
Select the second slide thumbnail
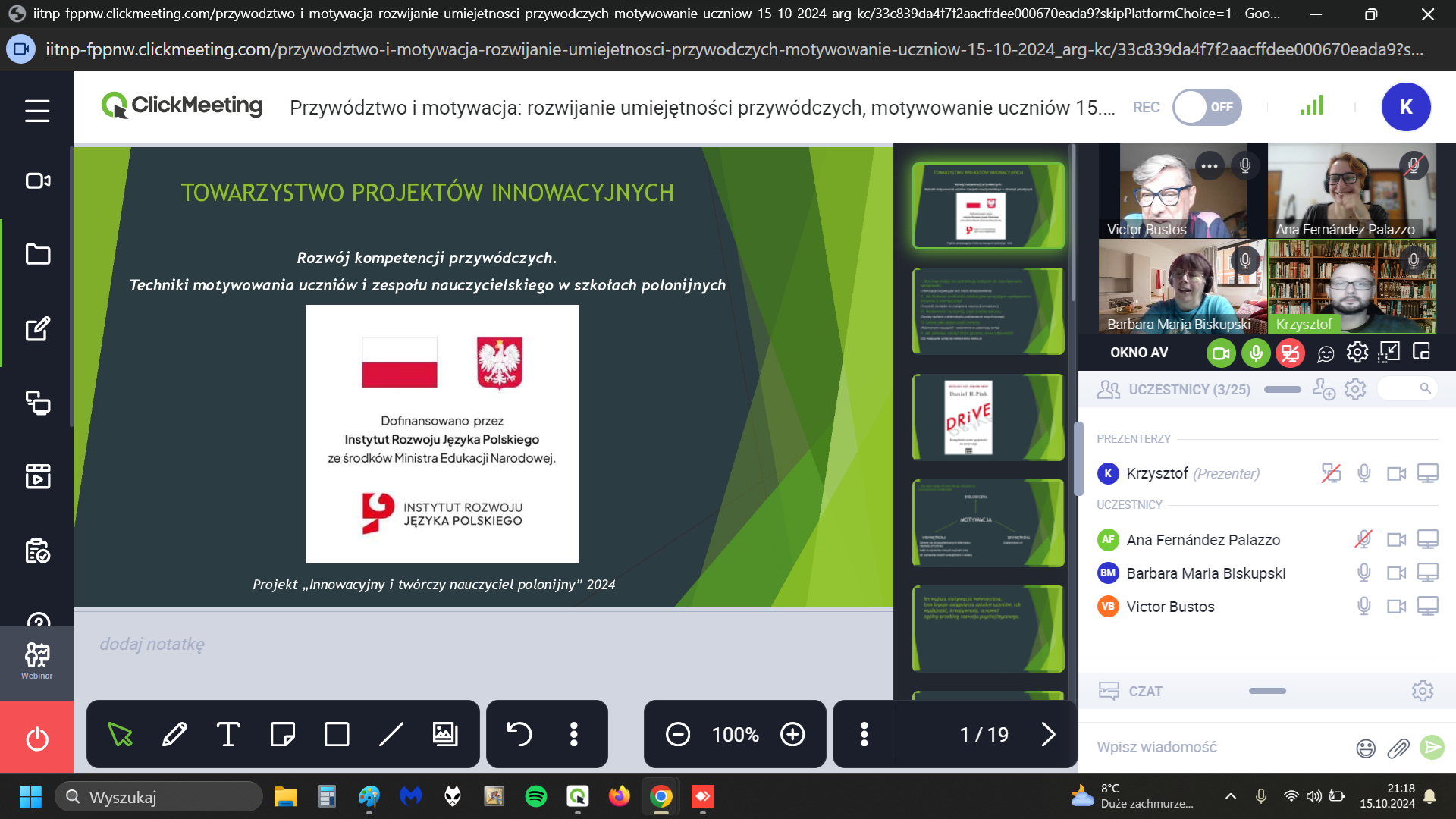point(988,311)
